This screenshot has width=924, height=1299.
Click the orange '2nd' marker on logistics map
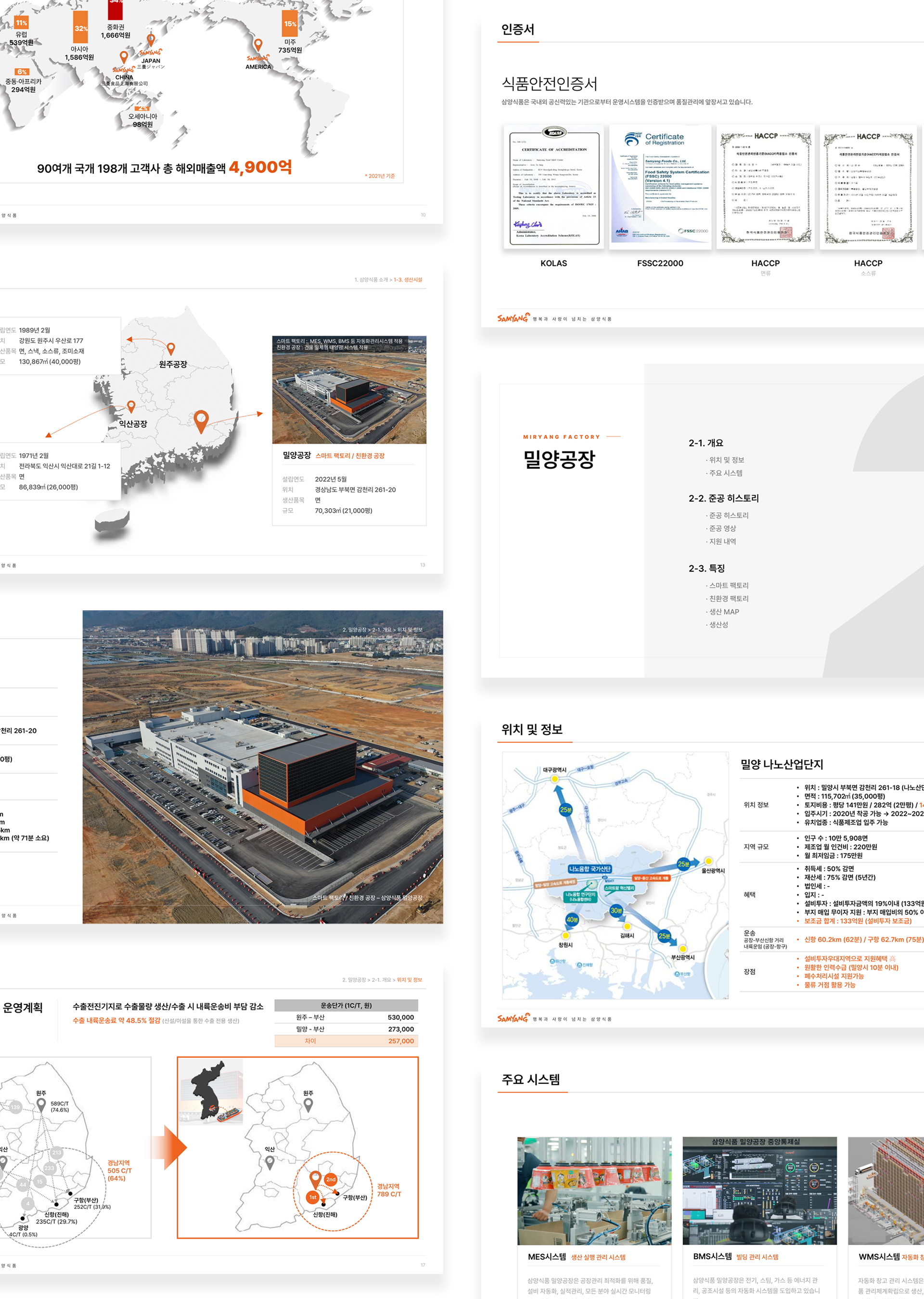click(331, 1180)
